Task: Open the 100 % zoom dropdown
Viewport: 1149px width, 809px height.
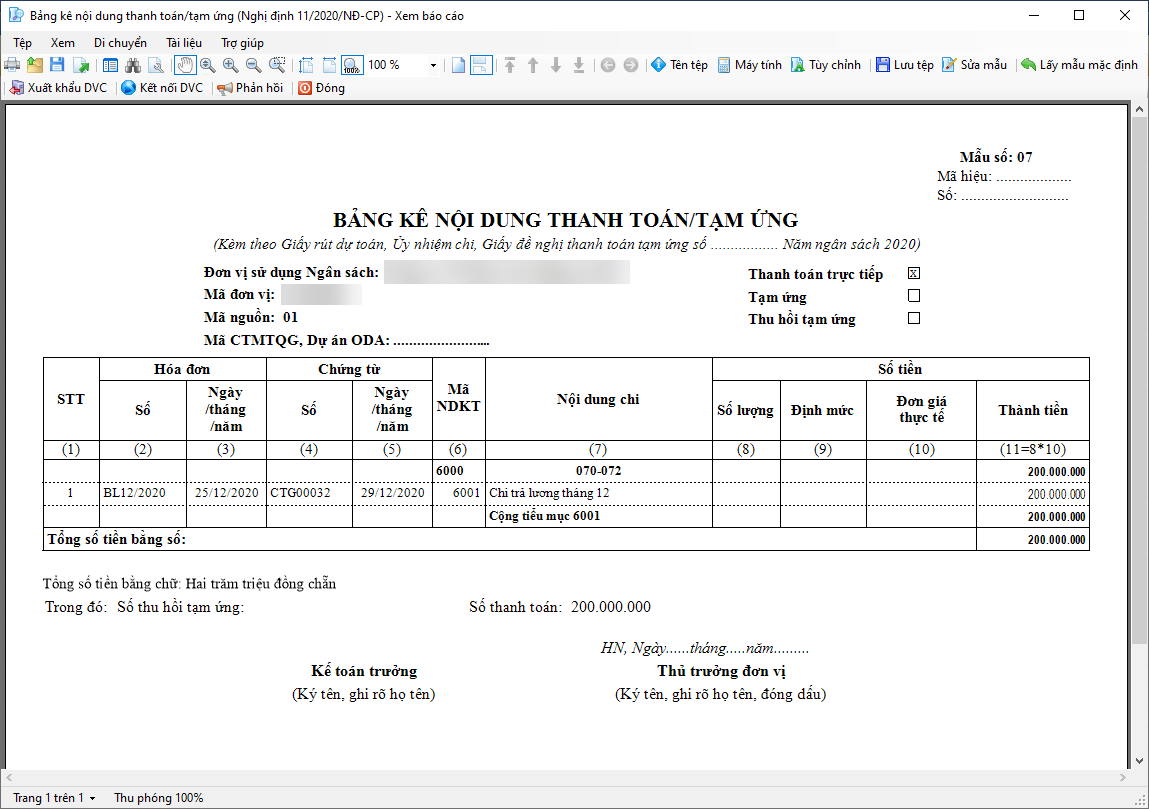Action: [x=433, y=65]
